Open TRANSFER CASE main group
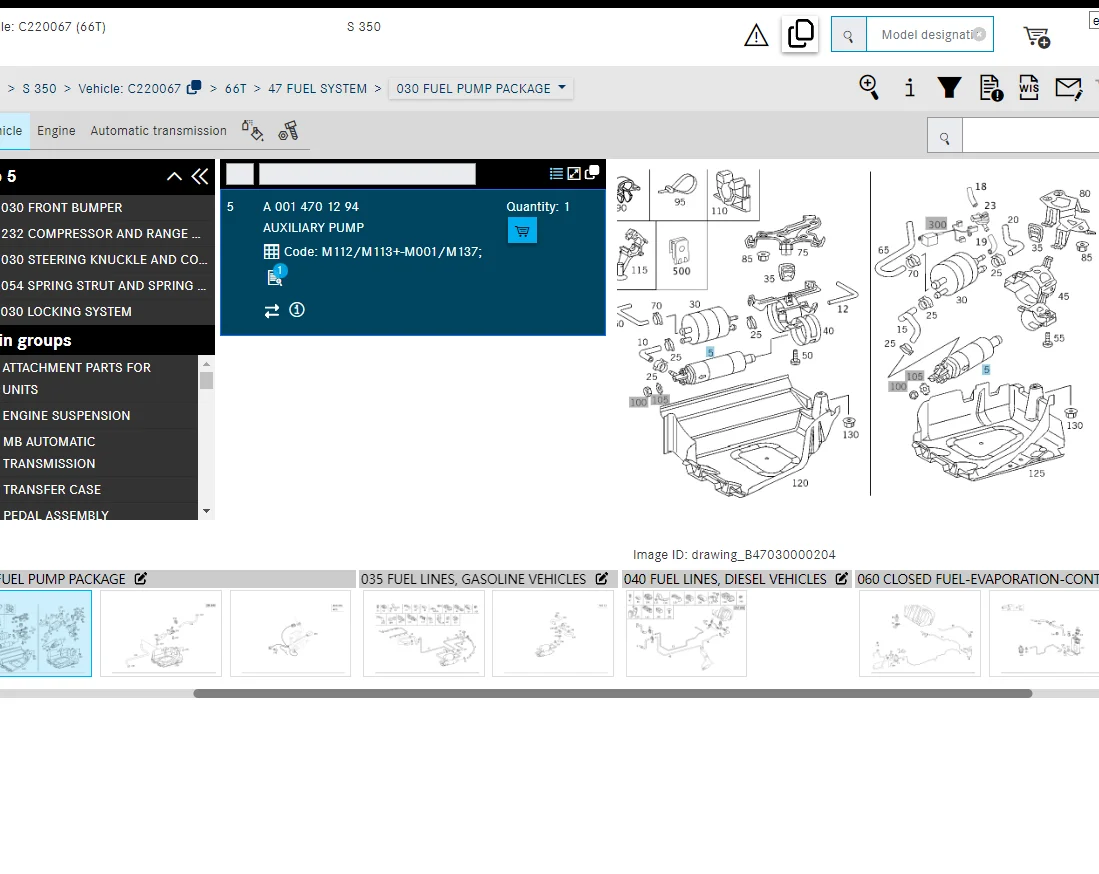Screen dimensions: 1099x874 click(x=98, y=489)
